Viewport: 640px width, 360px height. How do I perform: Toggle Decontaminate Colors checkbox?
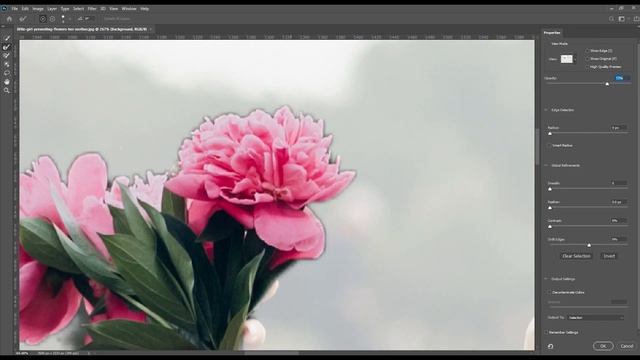[x=549, y=293]
